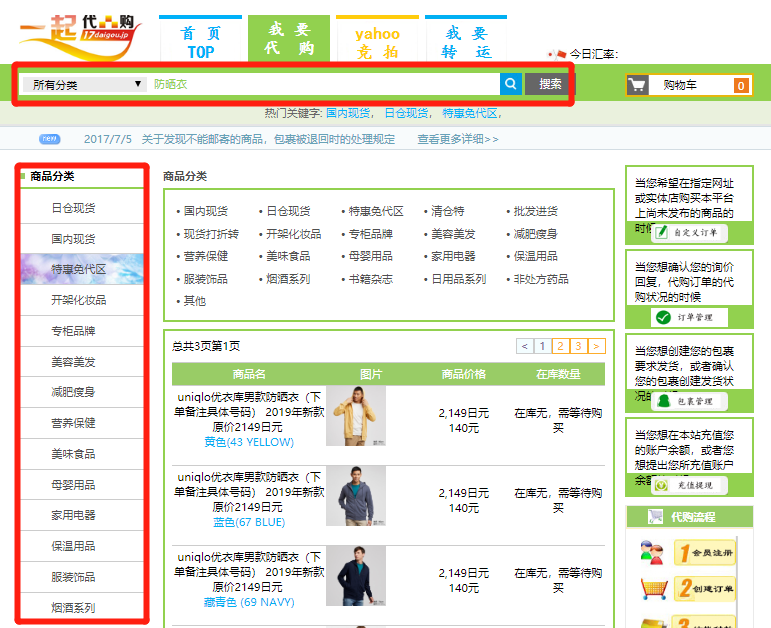Click 书籍杂志 in category grid
Viewport: 771px width, 628px height.
371,279
